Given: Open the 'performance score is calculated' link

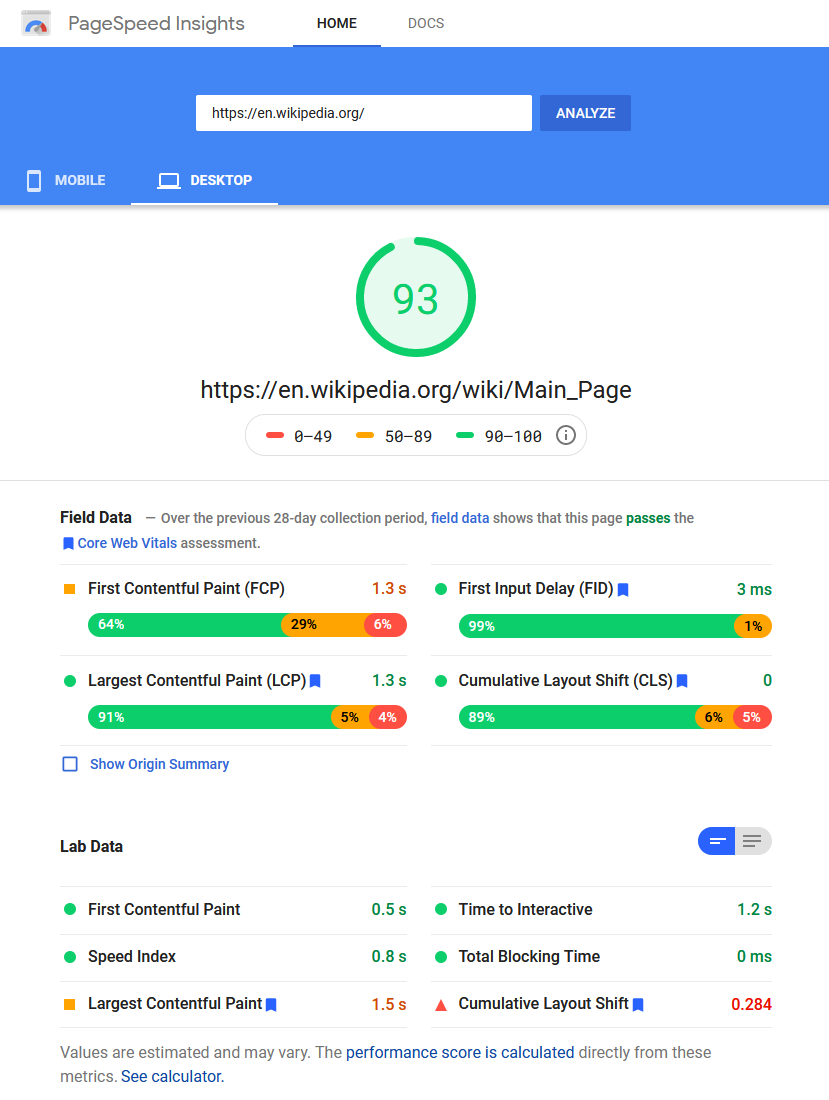Looking at the screenshot, I should pos(460,1052).
